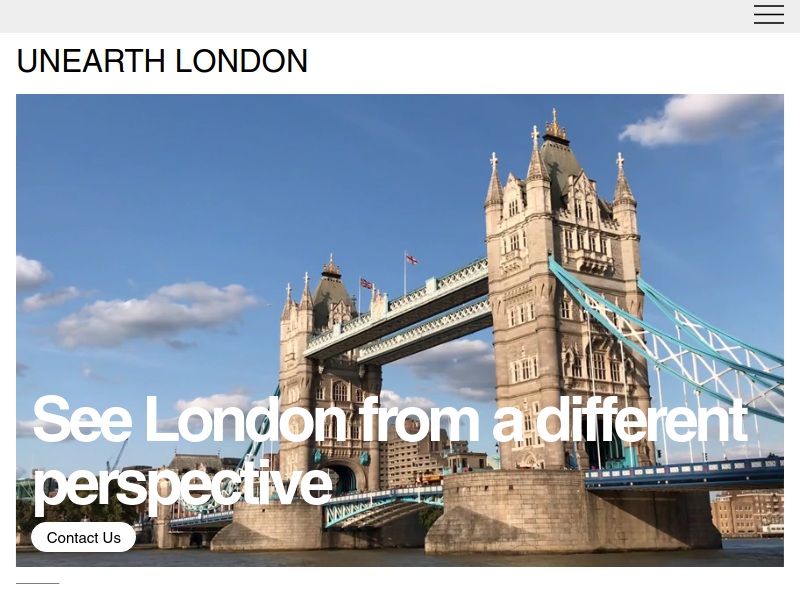Click the blue road deck railing on the right

point(684,472)
